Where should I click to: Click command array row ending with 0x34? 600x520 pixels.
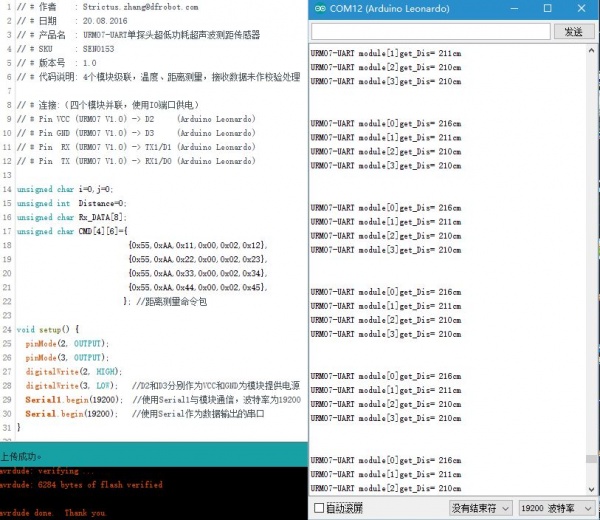198,273
